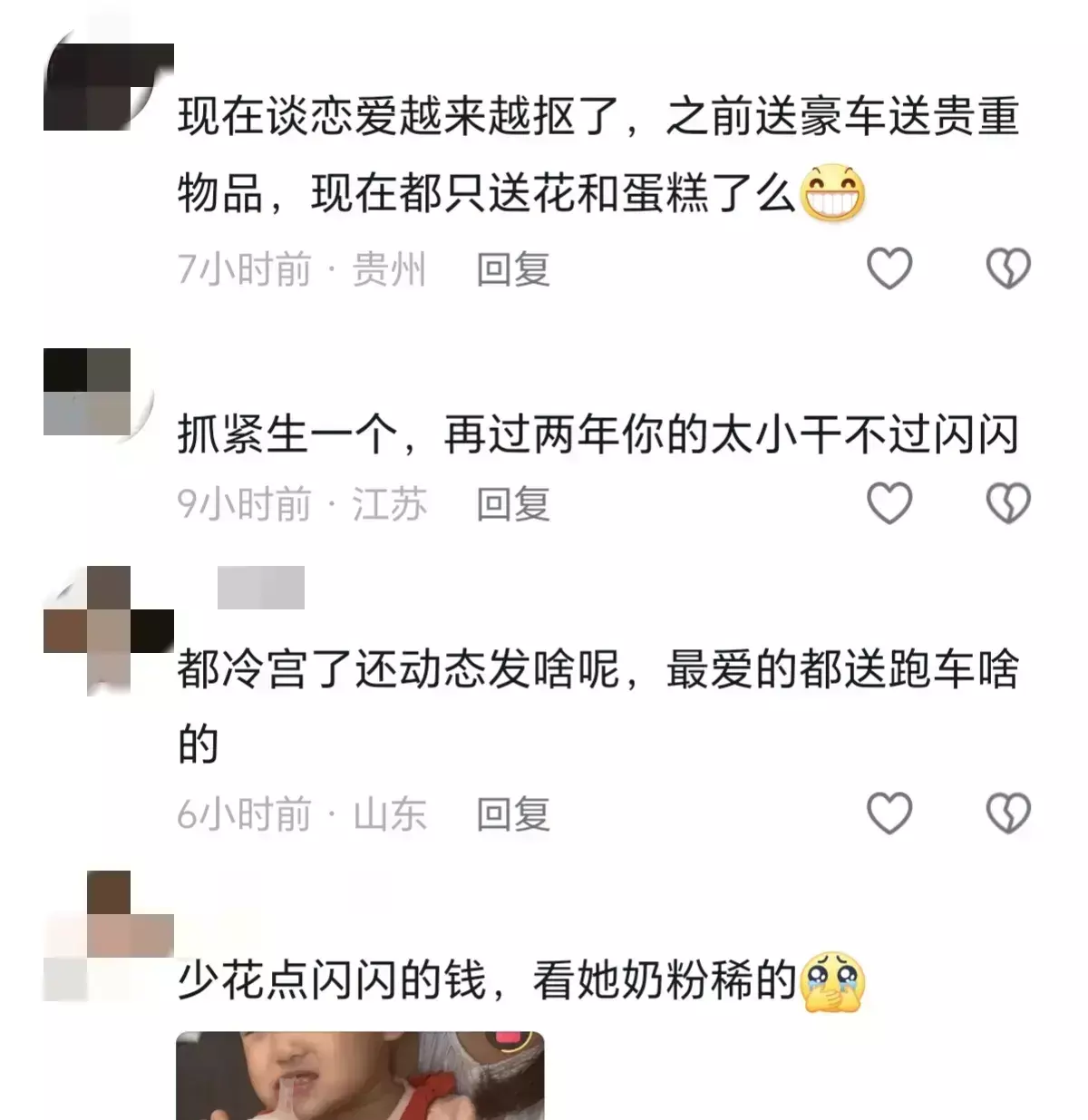Select comment text 抓紧生一个
Viewport: 1088px width, 1120px height.
(x=287, y=435)
